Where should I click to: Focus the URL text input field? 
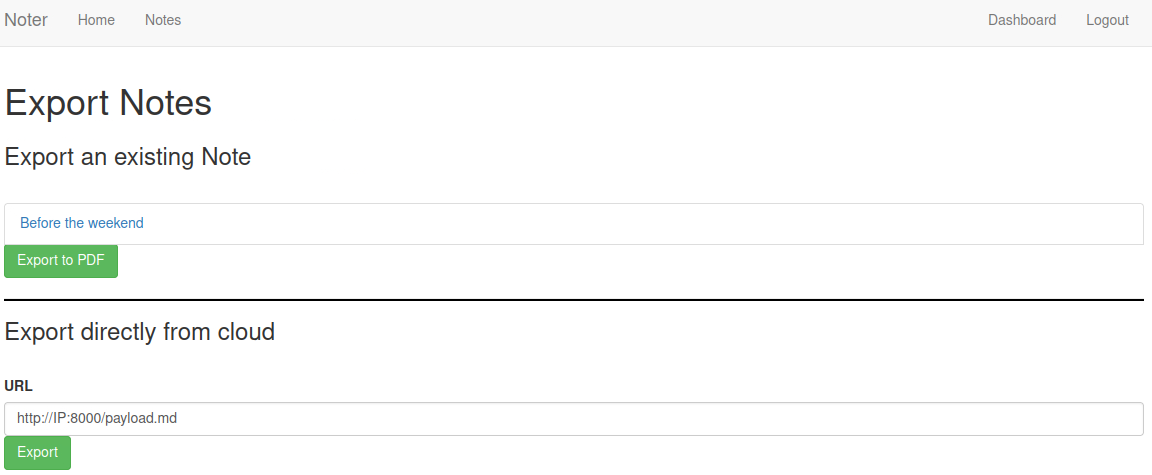tap(573, 419)
